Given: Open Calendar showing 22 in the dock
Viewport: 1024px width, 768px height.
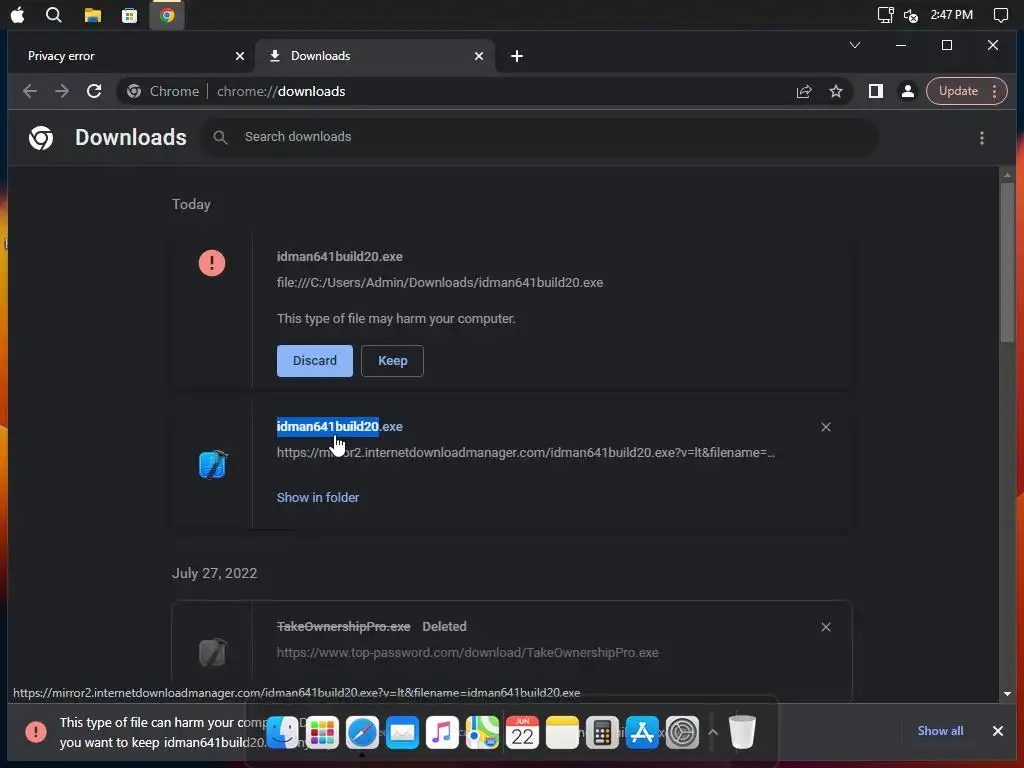Looking at the screenshot, I should (522, 732).
